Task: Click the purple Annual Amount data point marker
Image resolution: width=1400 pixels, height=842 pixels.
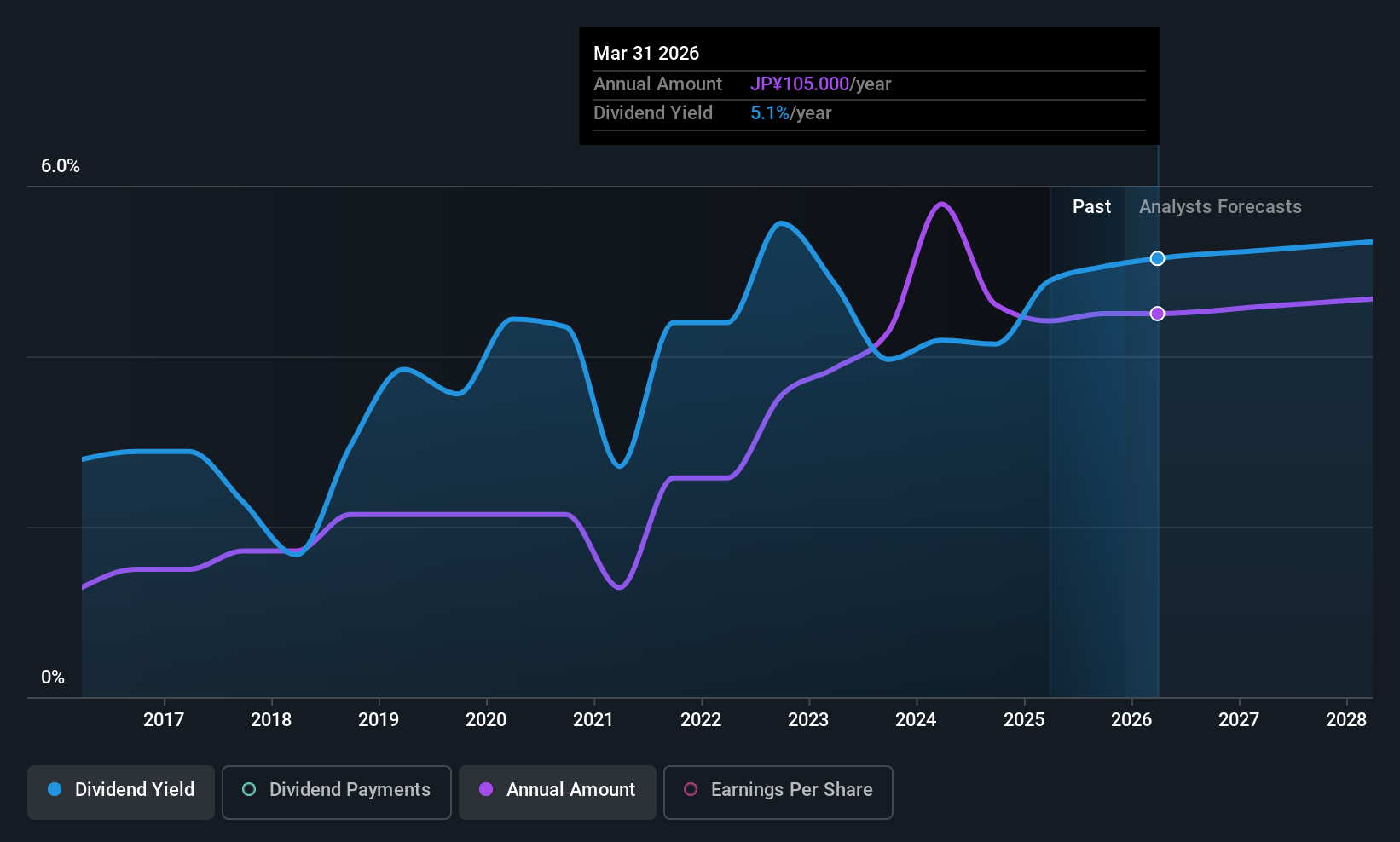Action: [x=1157, y=314]
